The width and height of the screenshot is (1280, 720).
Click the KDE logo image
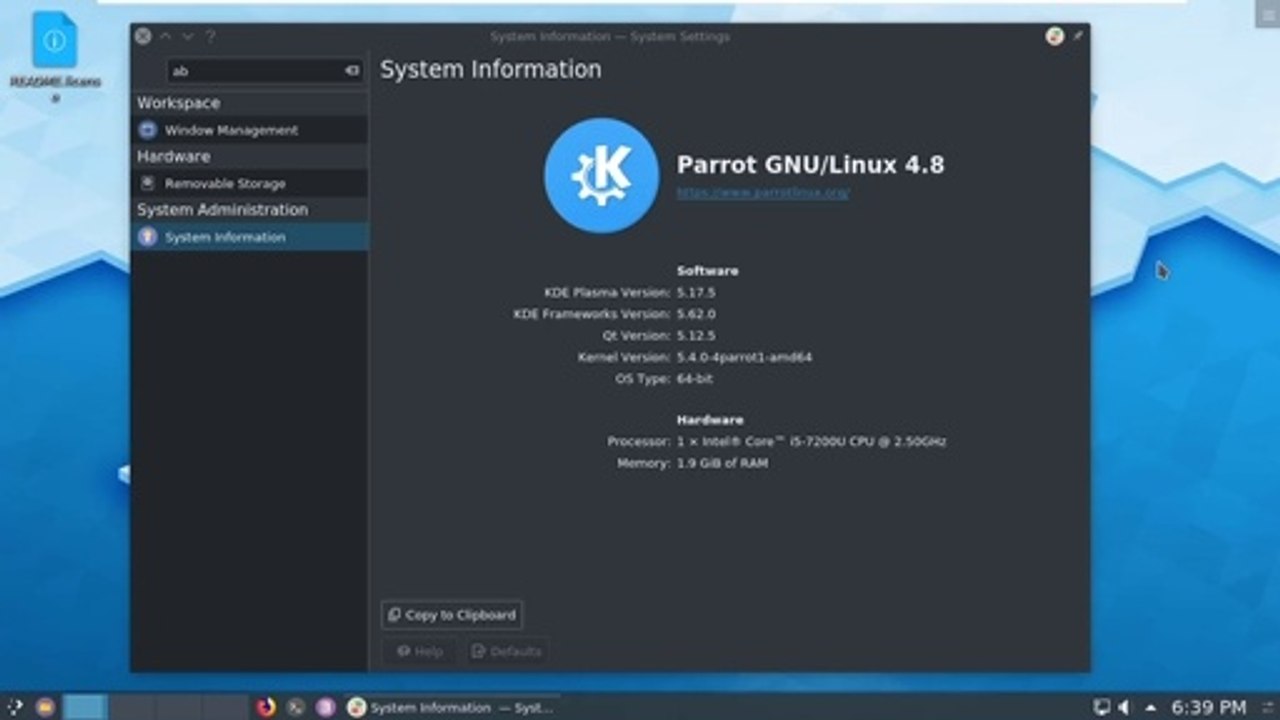click(x=601, y=175)
